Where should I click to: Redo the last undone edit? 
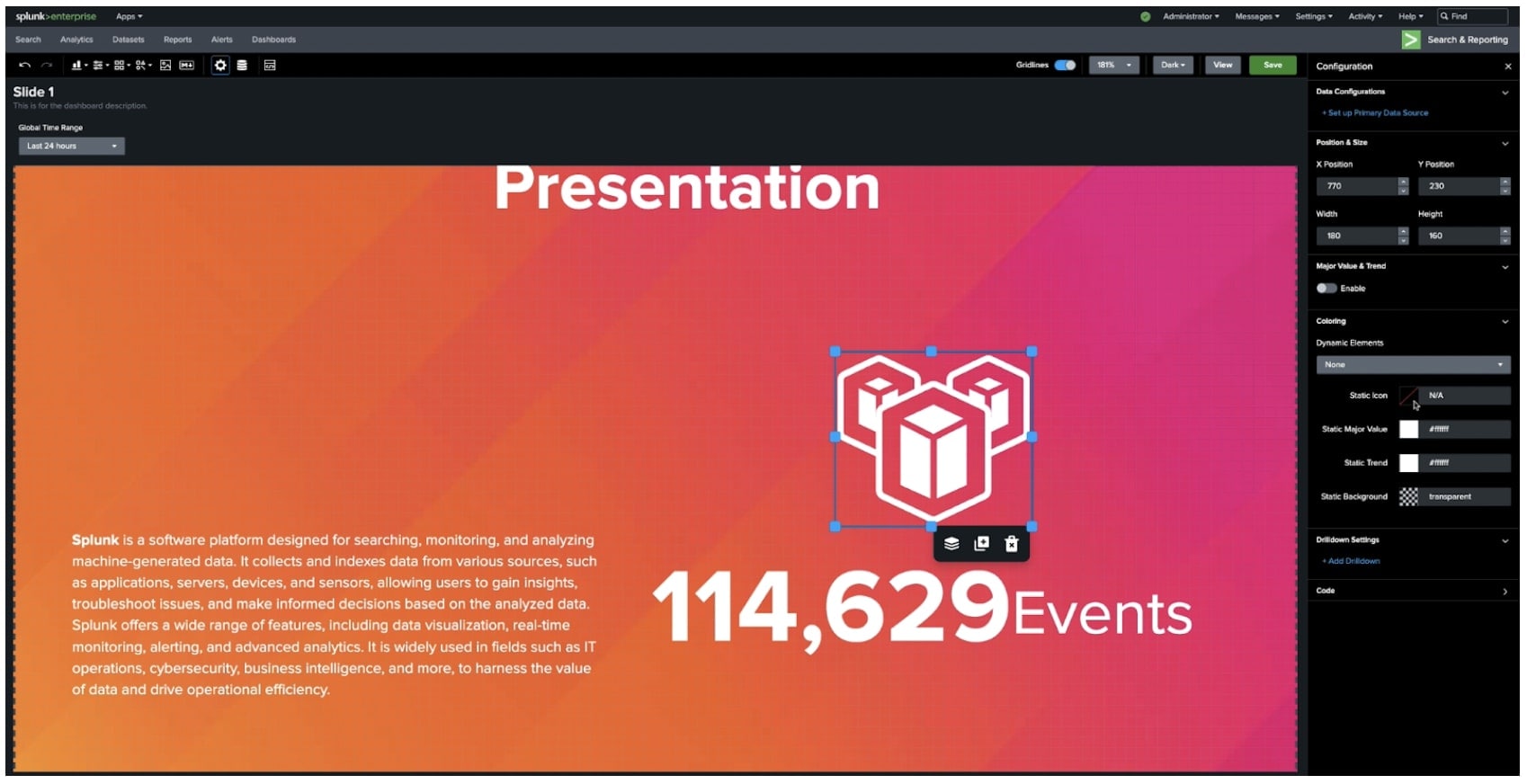click(47, 65)
